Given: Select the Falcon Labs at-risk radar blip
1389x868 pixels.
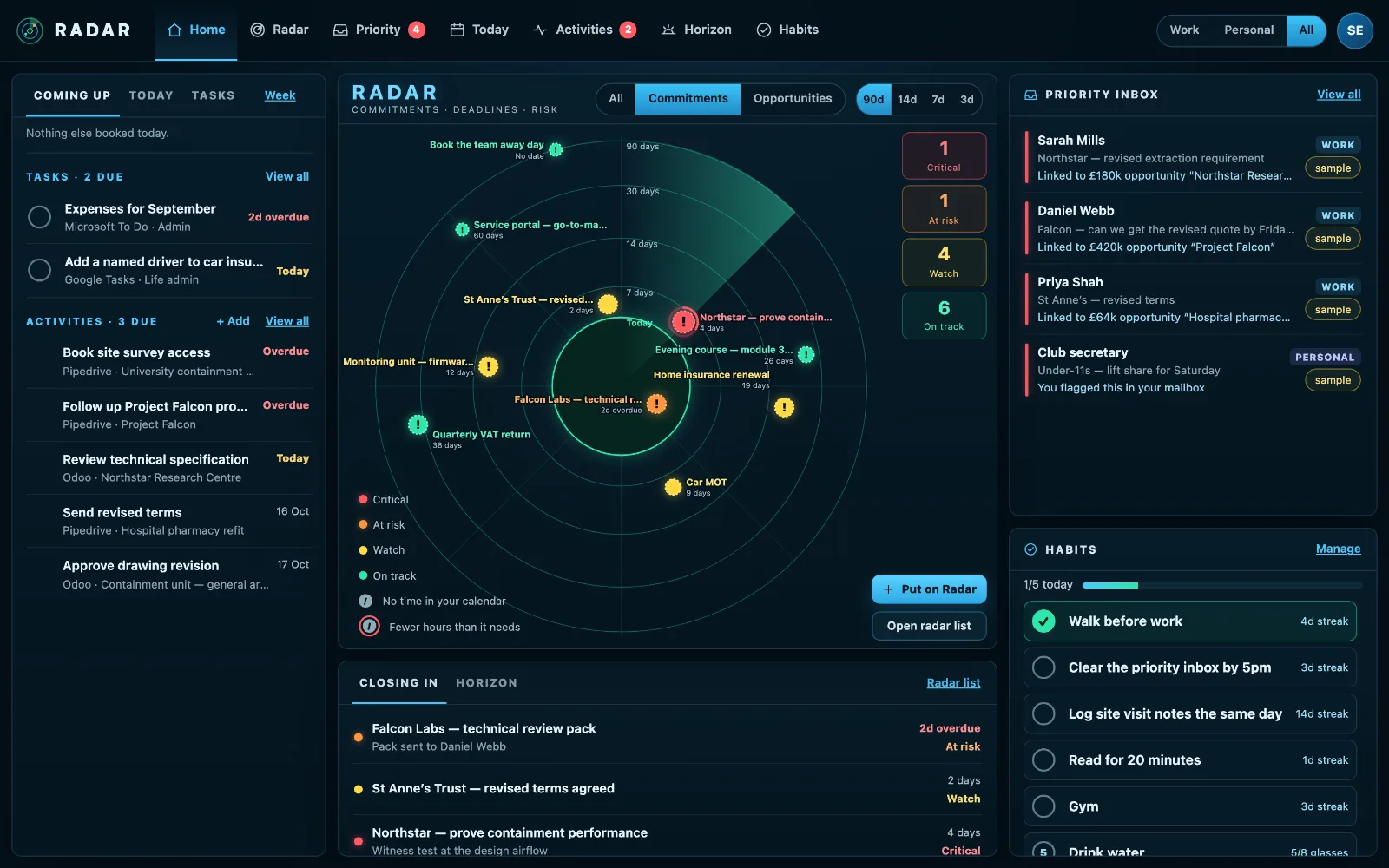Looking at the screenshot, I should pyautogui.click(x=657, y=404).
